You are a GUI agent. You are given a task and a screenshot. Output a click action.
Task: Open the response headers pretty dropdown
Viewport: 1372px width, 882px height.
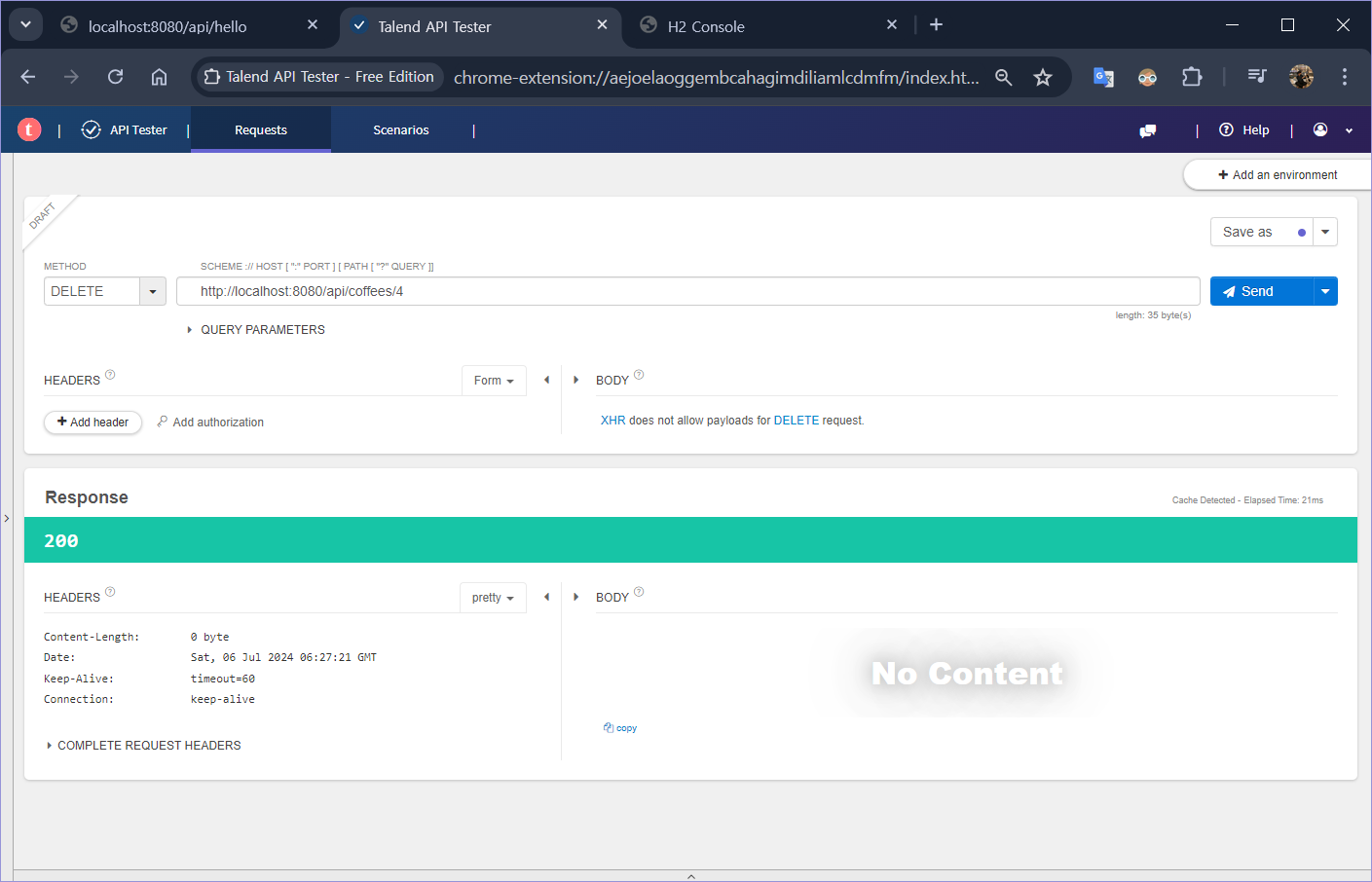point(493,598)
